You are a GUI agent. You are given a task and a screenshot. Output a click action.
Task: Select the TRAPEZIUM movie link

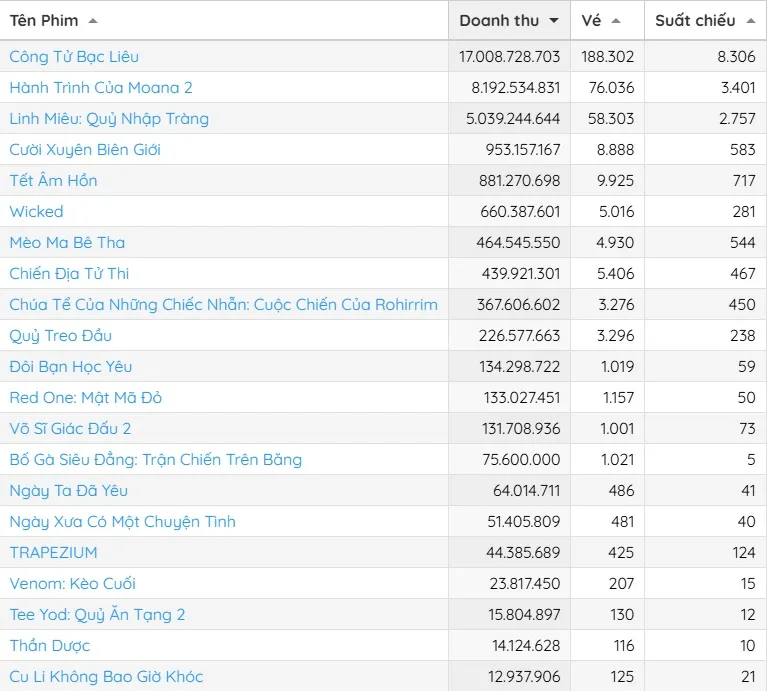(x=54, y=553)
